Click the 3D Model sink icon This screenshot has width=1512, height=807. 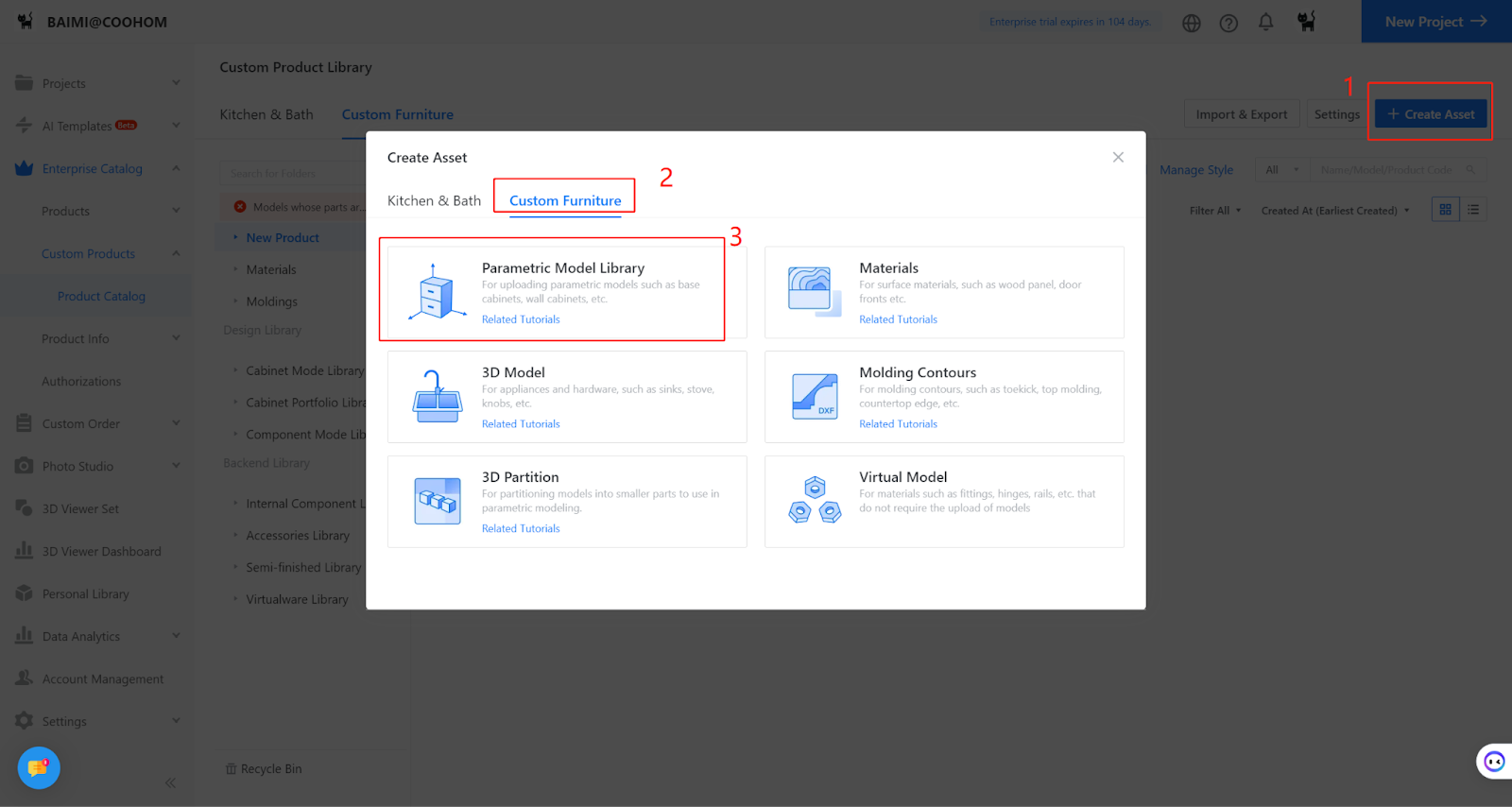tap(437, 397)
